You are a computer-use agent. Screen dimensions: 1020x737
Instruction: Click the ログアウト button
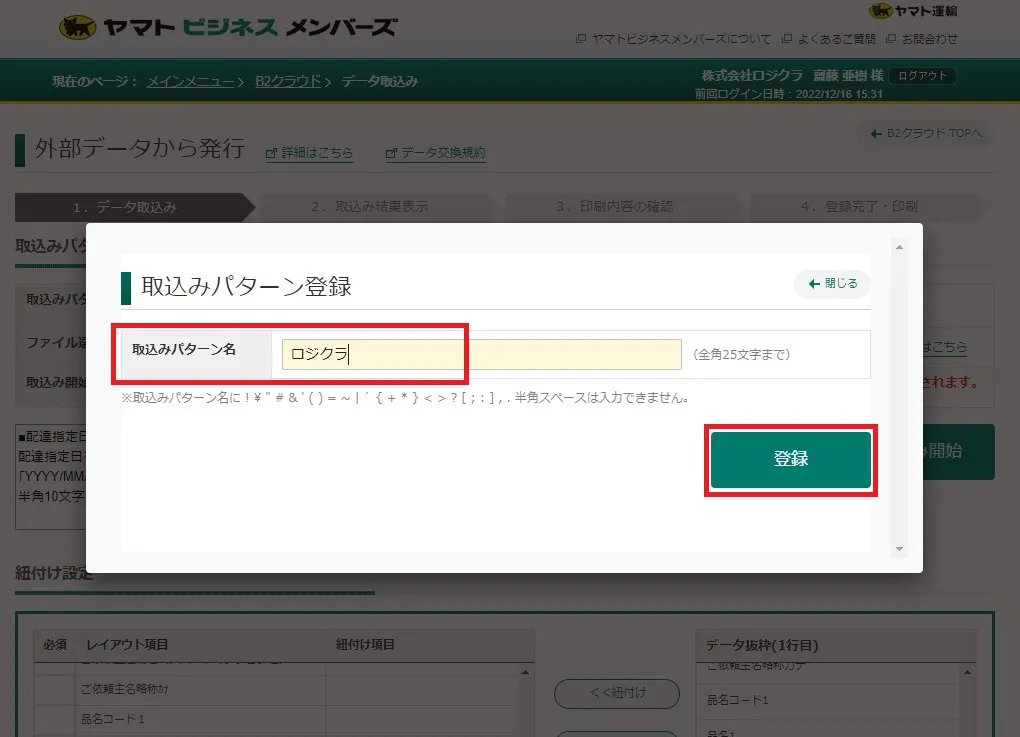tap(922, 75)
